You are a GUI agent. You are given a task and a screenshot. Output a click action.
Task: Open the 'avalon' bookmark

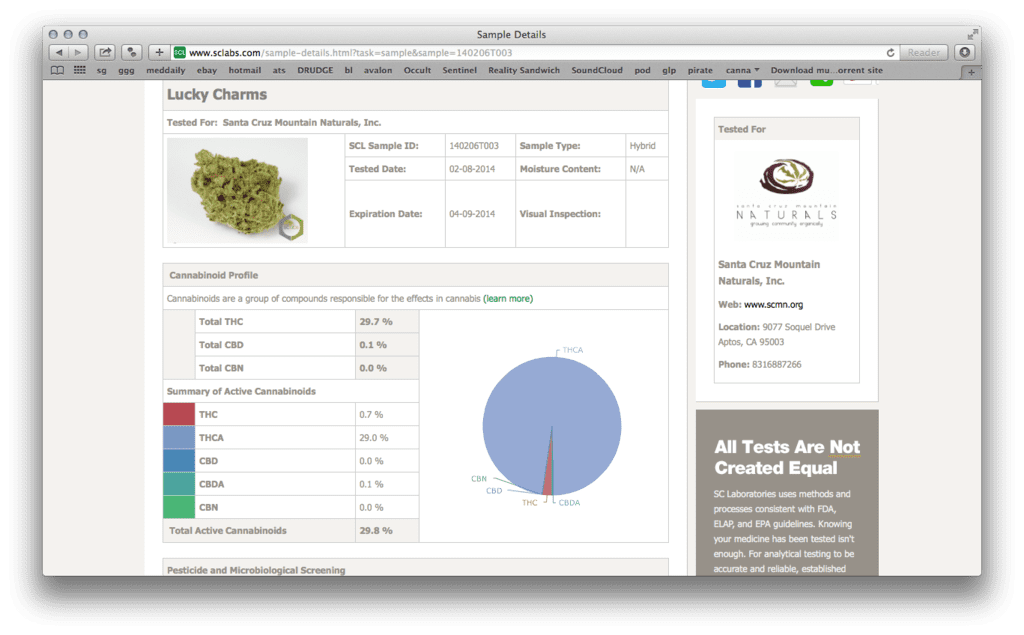coord(378,71)
